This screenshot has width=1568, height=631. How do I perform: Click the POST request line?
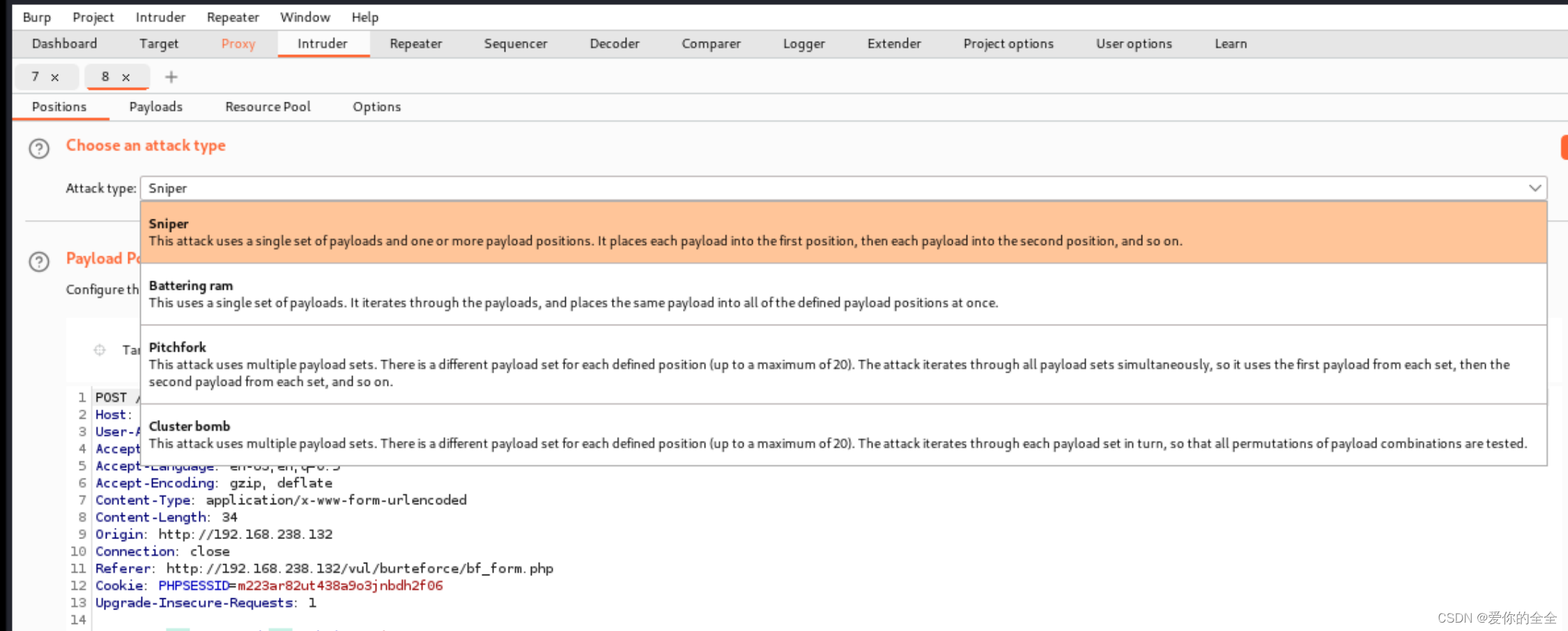[117, 398]
